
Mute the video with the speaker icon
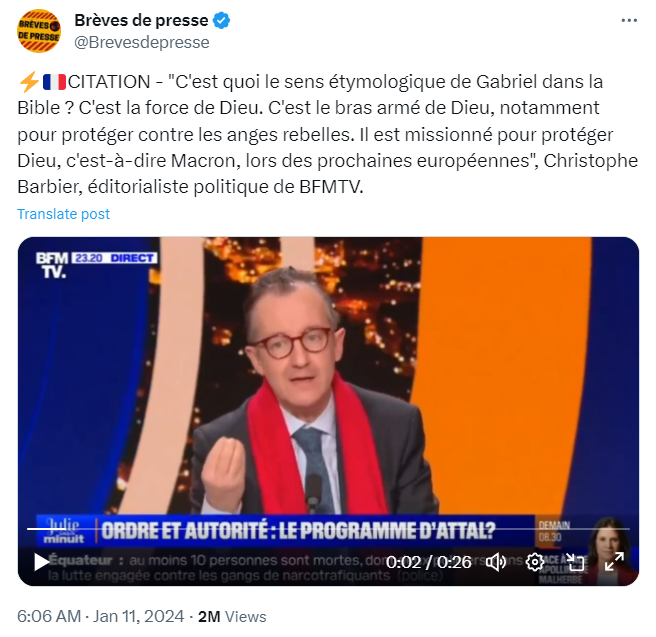coord(496,562)
